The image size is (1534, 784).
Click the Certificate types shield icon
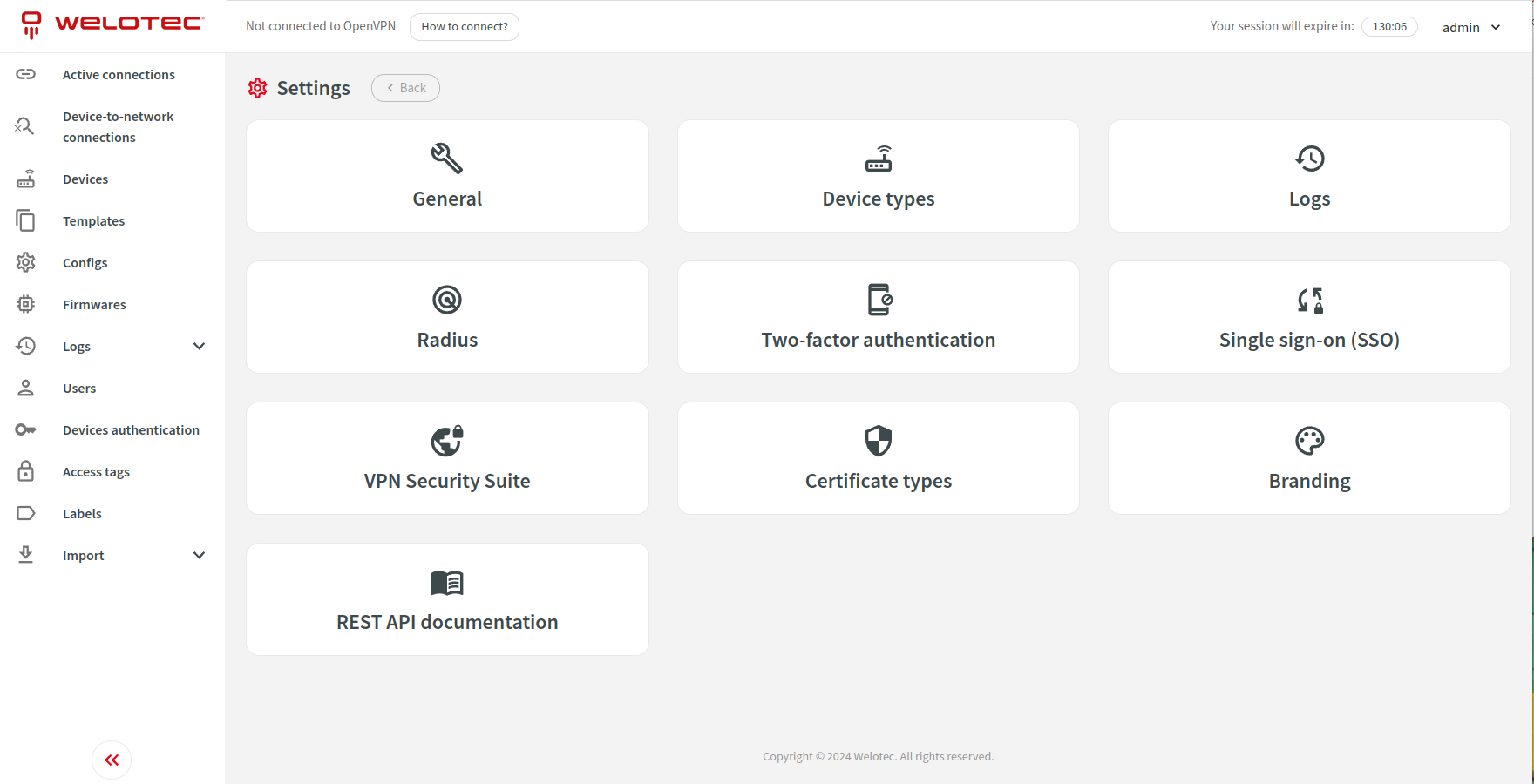tap(878, 441)
